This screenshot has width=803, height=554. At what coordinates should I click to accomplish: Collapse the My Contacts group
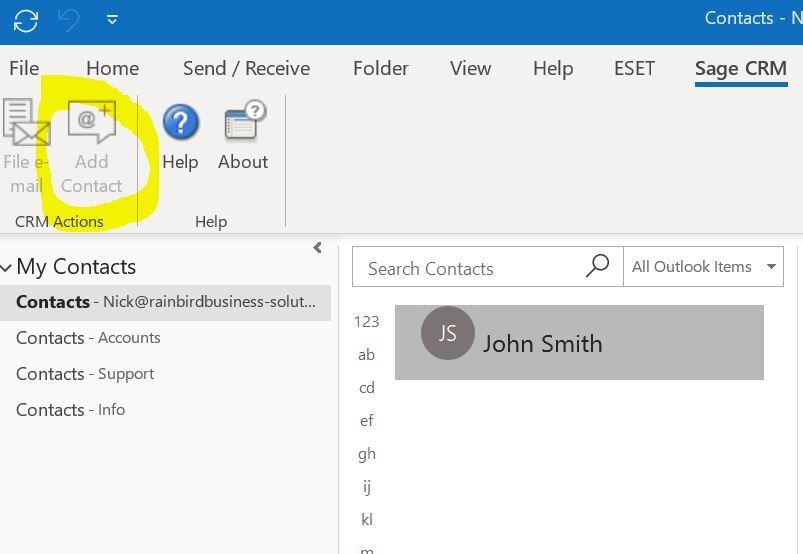pos(6,267)
